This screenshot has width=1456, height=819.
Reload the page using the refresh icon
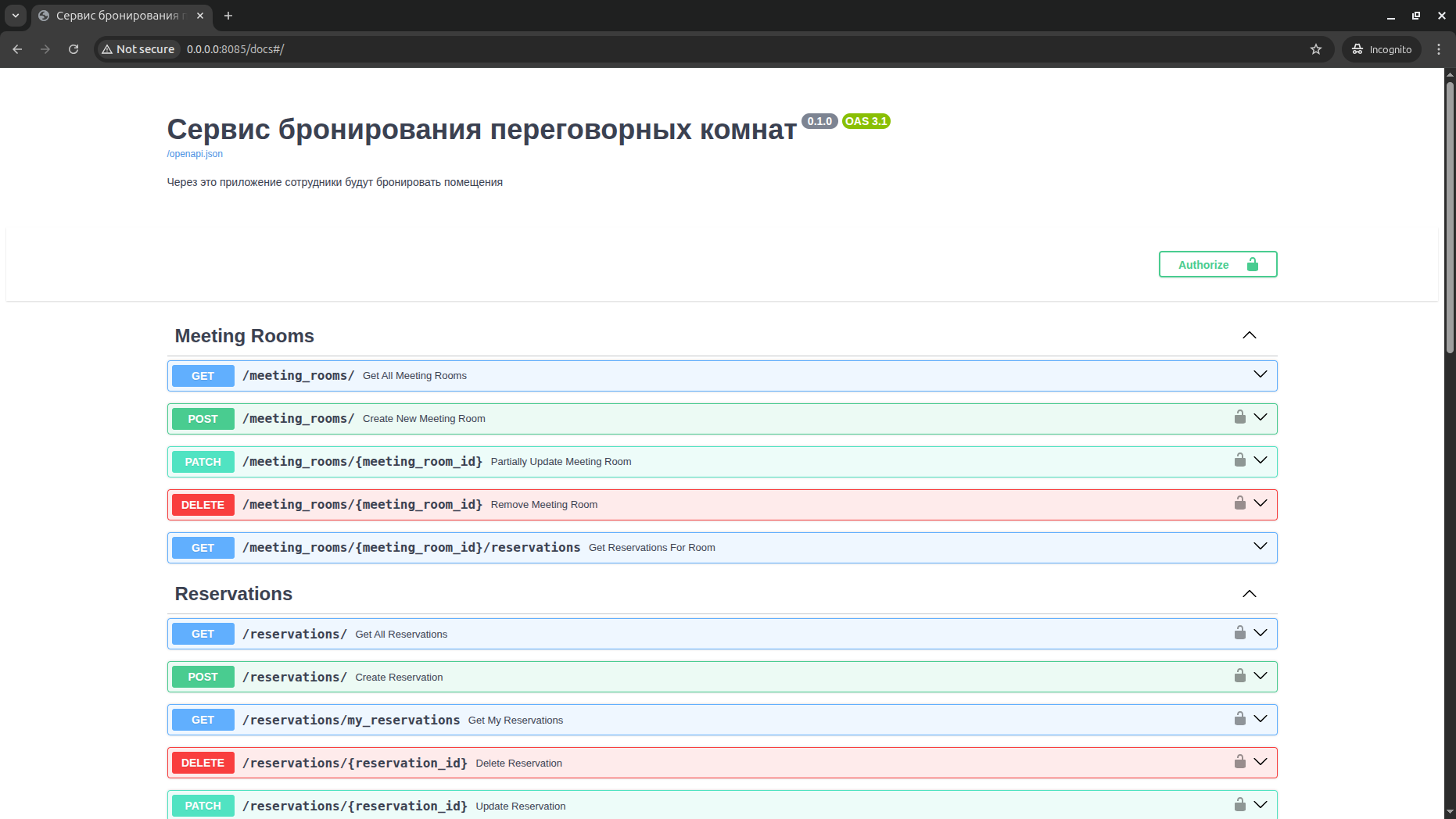click(x=74, y=49)
